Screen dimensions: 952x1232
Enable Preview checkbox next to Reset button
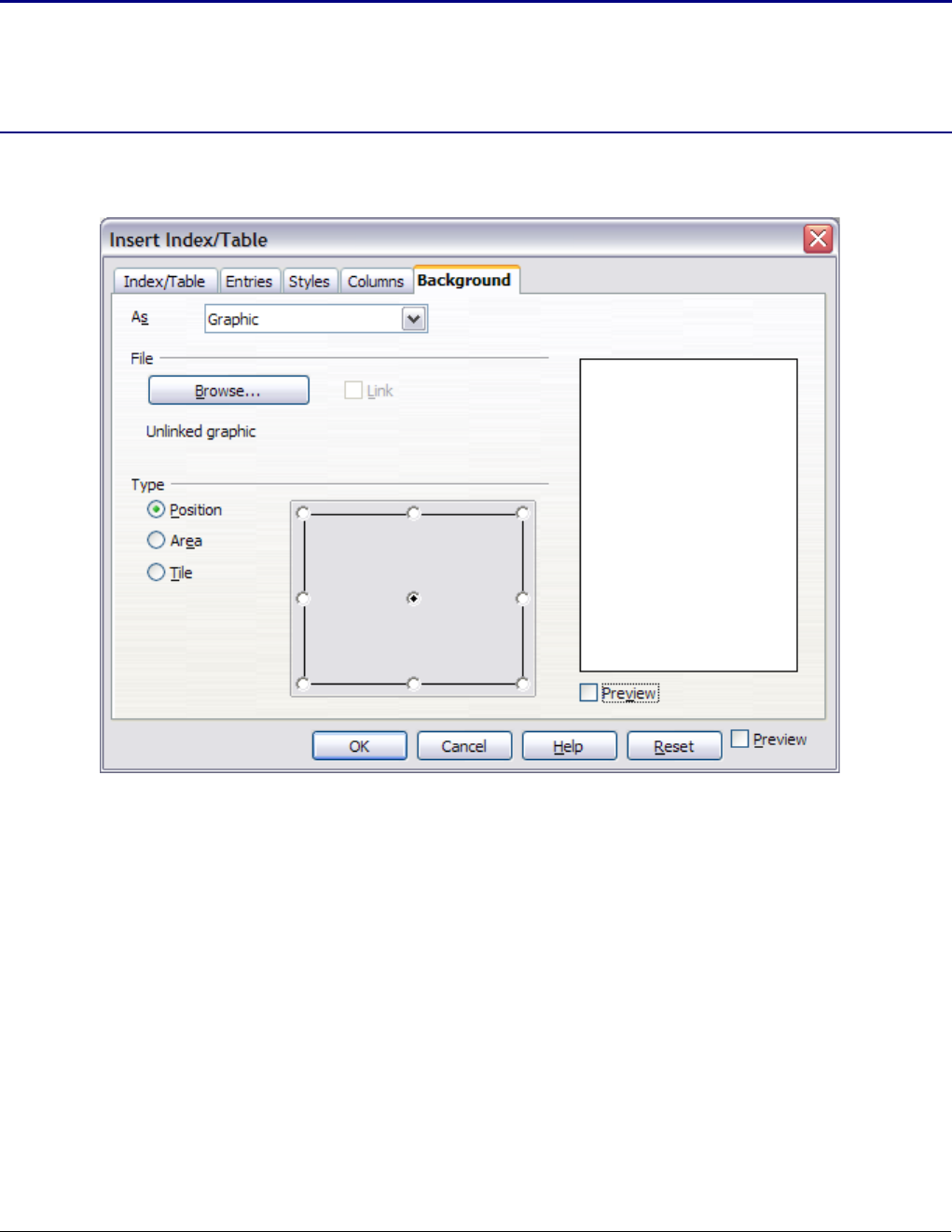click(x=740, y=739)
